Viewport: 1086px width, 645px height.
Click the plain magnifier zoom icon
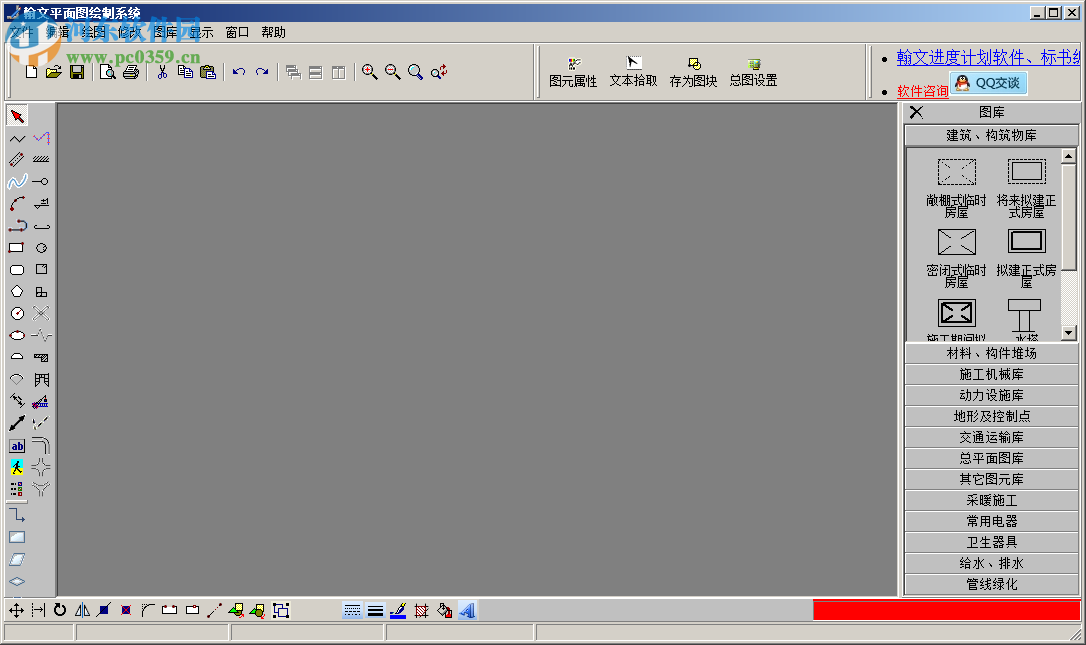tap(416, 72)
